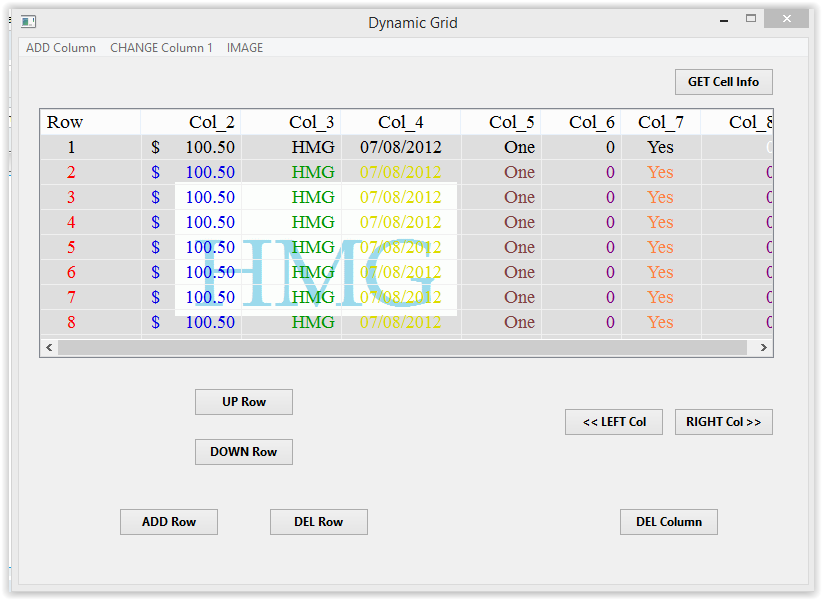Click the DEL Column button
The height and width of the screenshot is (600, 822).
(x=669, y=522)
